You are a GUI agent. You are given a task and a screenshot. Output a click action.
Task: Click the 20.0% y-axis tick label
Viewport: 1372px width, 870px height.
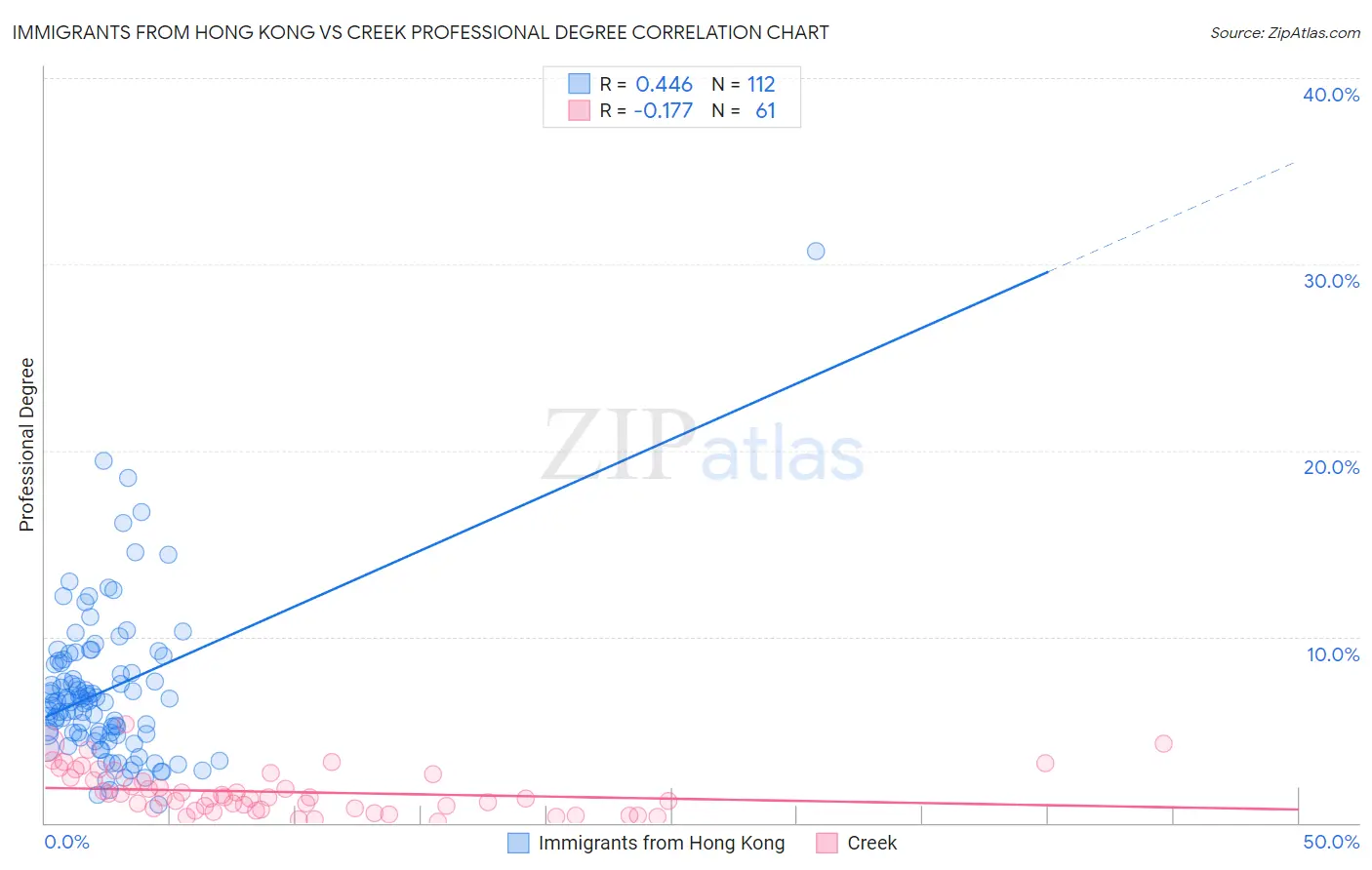point(1331,467)
